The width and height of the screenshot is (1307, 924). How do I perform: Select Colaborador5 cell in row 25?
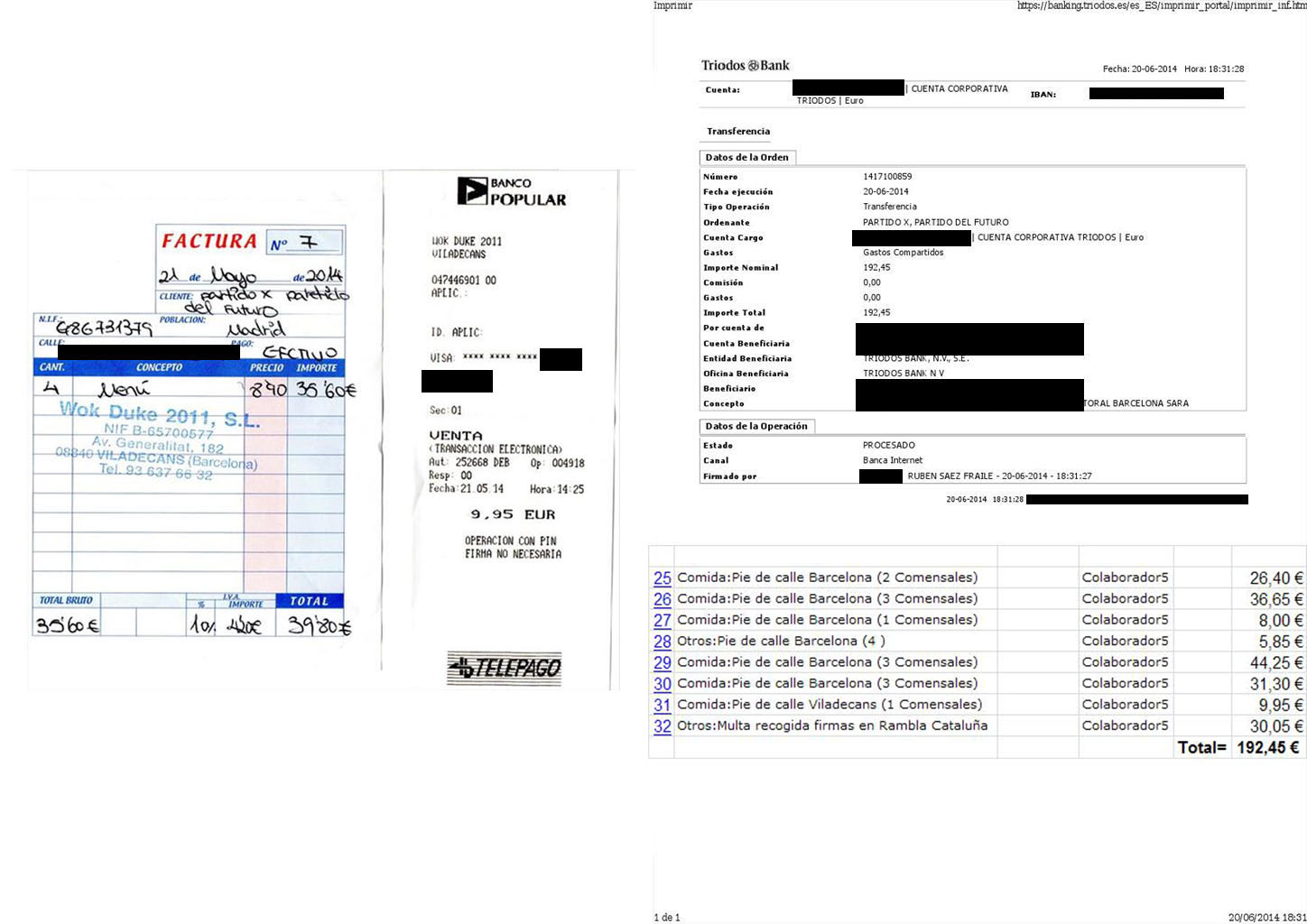pos(1125,577)
